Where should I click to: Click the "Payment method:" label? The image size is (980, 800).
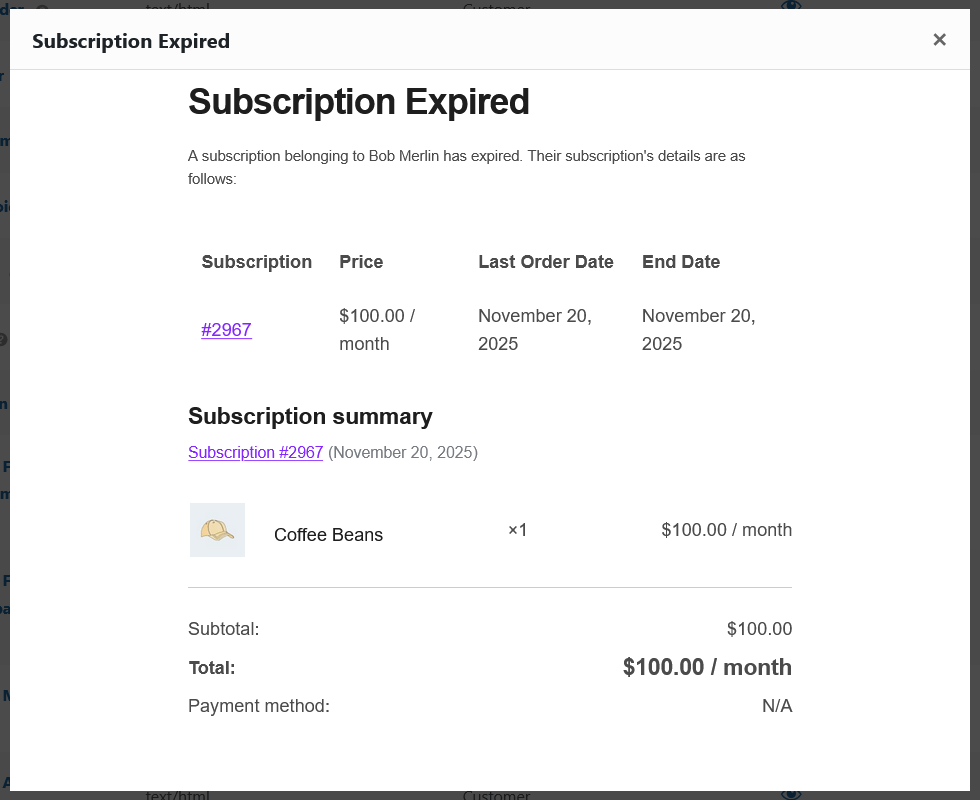point(258,706)
